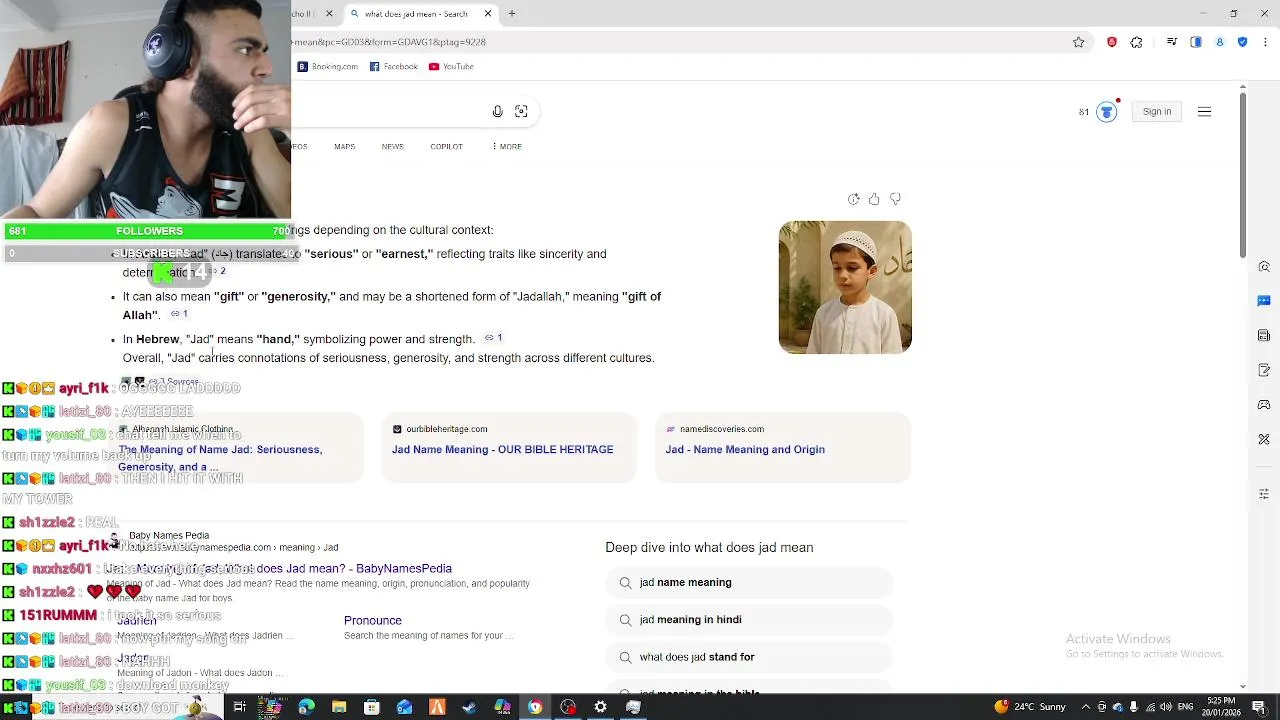
Task: Switch to the COPILOT search tab
Action: [446, 146]
